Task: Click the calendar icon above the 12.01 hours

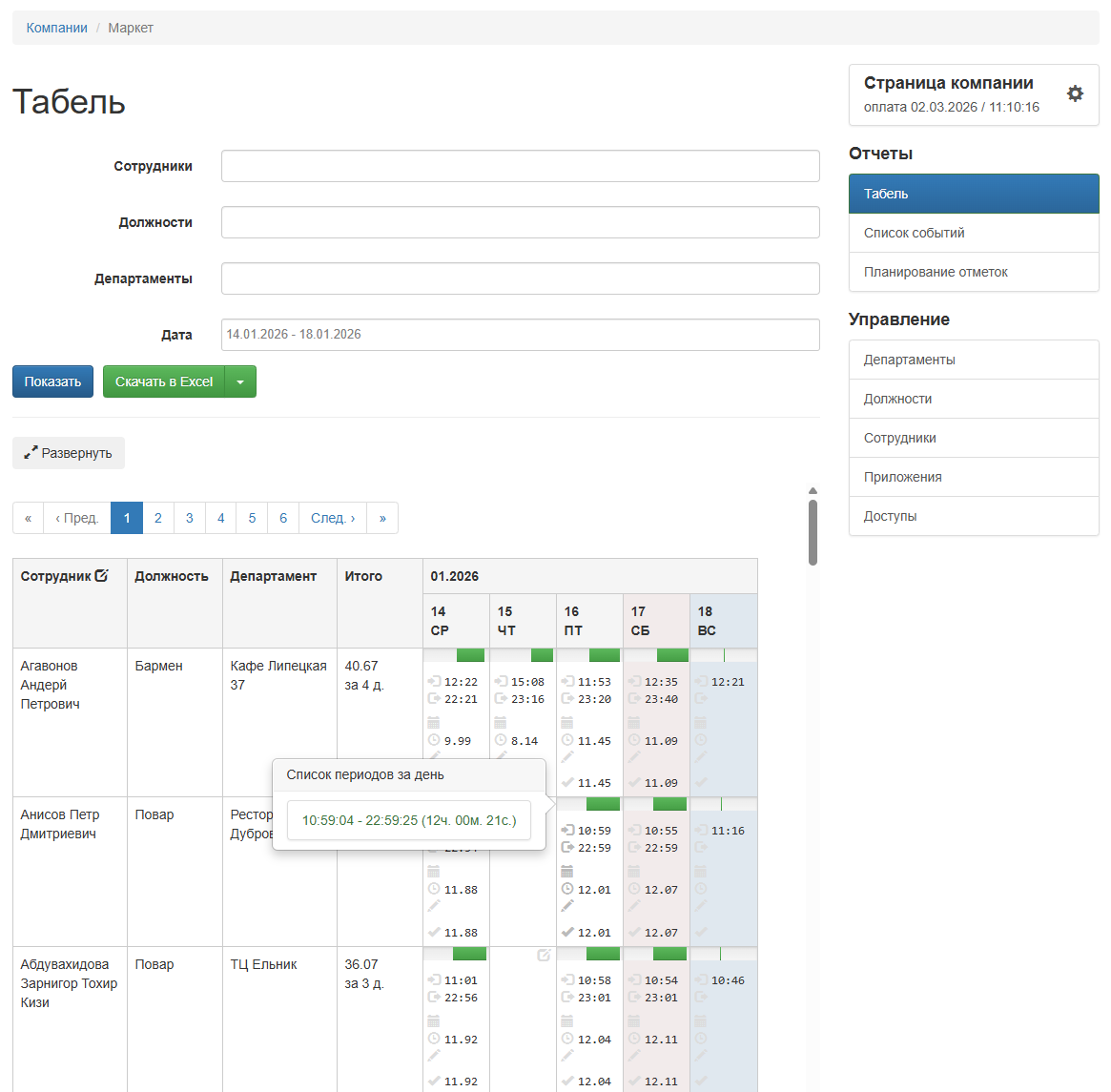Action: [567, 872]
